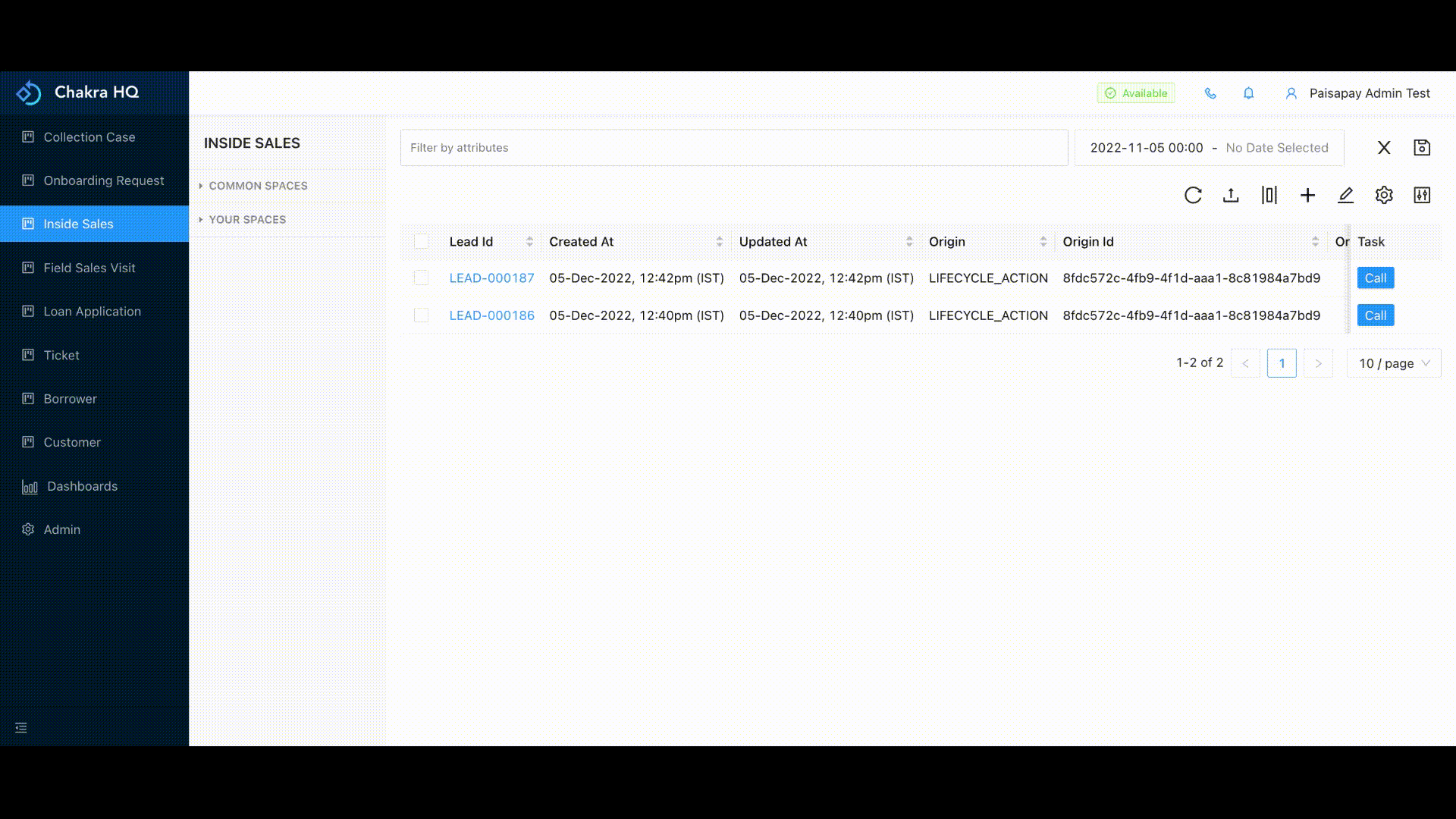Add a new lead with the plus icon

[1307, 195]
